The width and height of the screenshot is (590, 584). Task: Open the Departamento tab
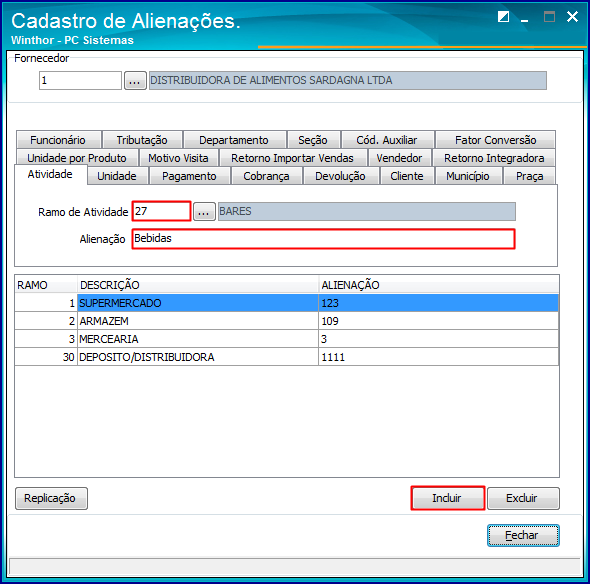click(234, 140)
